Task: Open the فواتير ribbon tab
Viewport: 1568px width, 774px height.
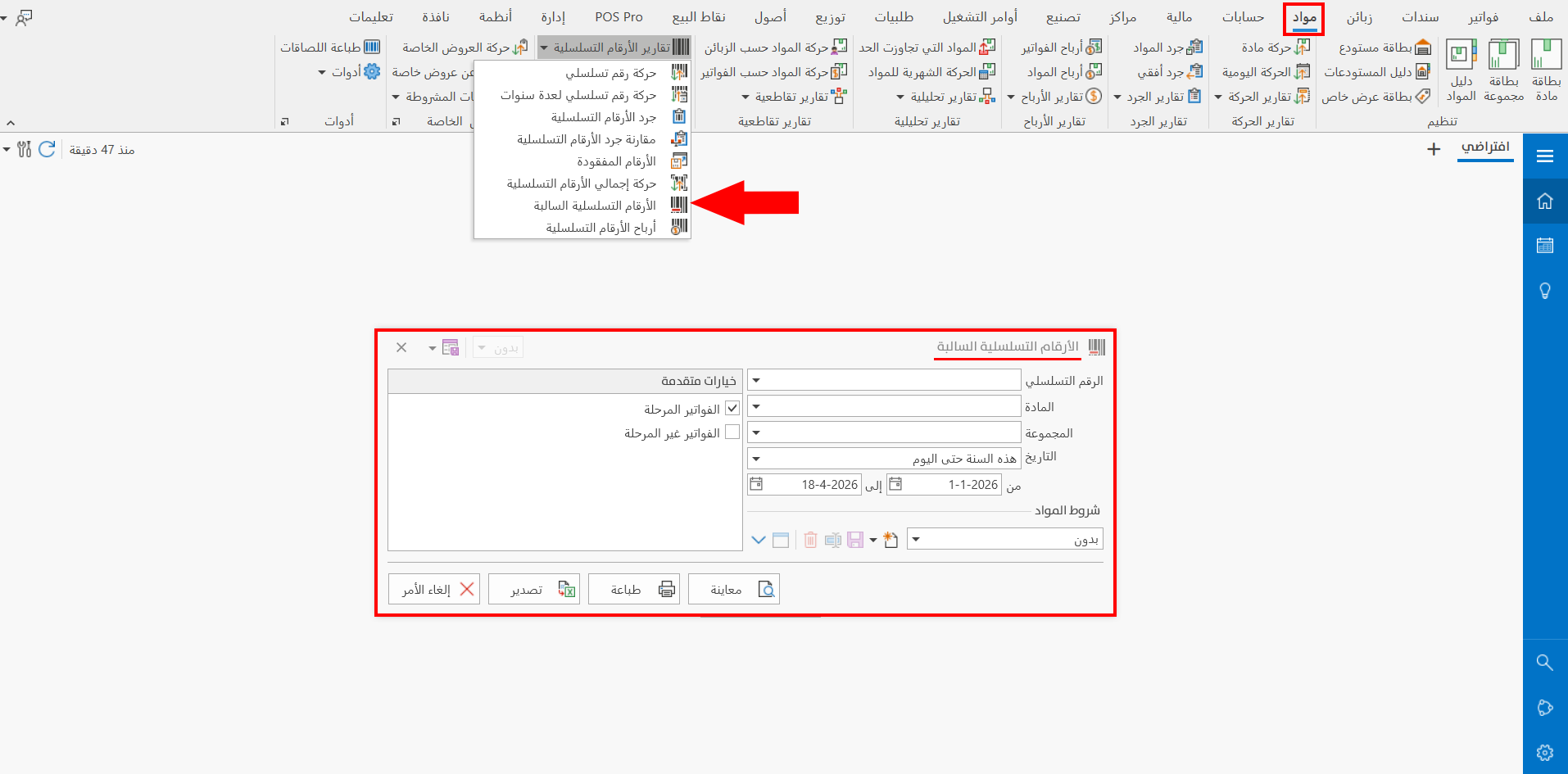Action: 1484,17
